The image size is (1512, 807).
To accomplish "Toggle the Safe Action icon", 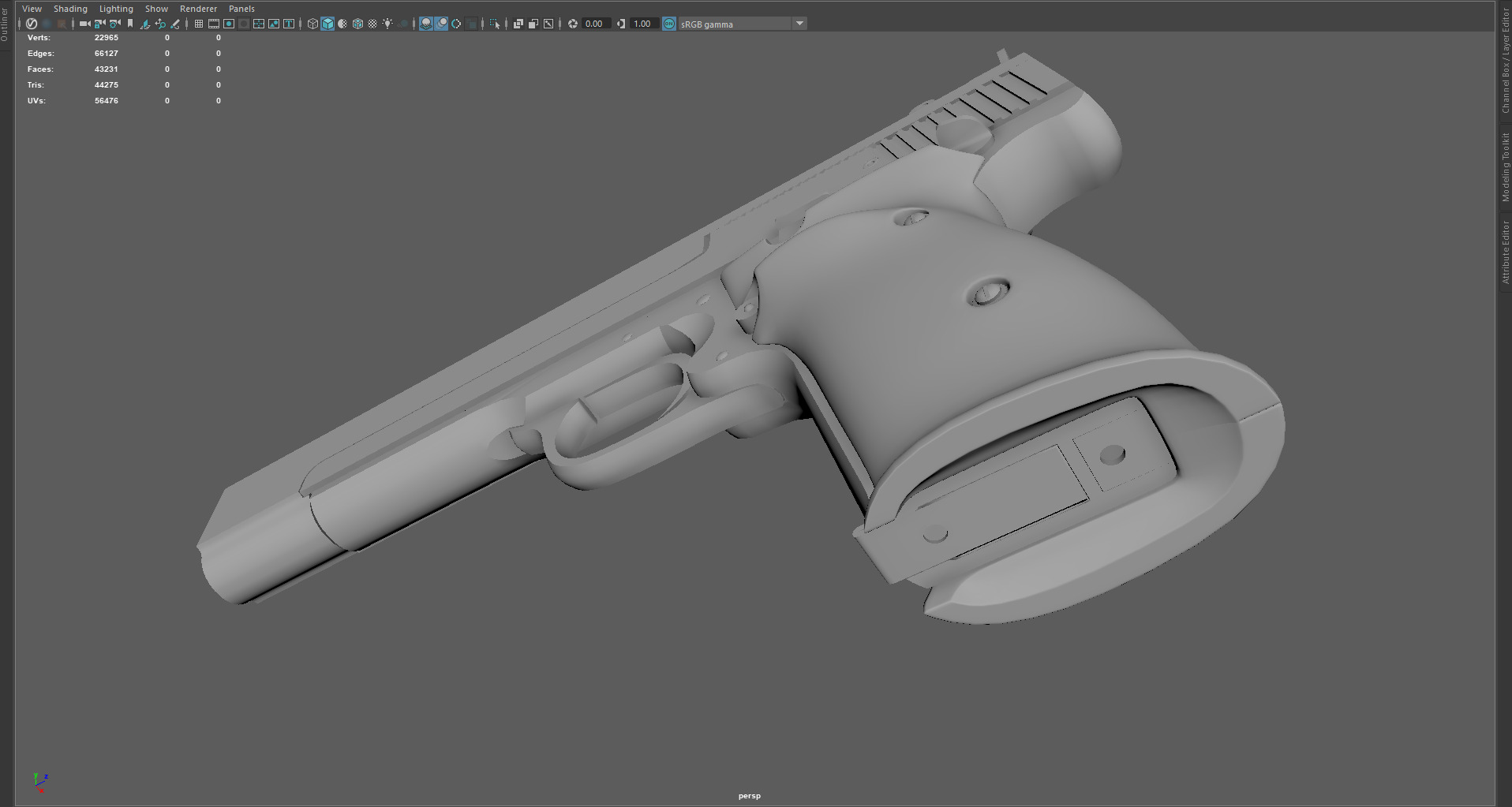I will pos(274,24).
